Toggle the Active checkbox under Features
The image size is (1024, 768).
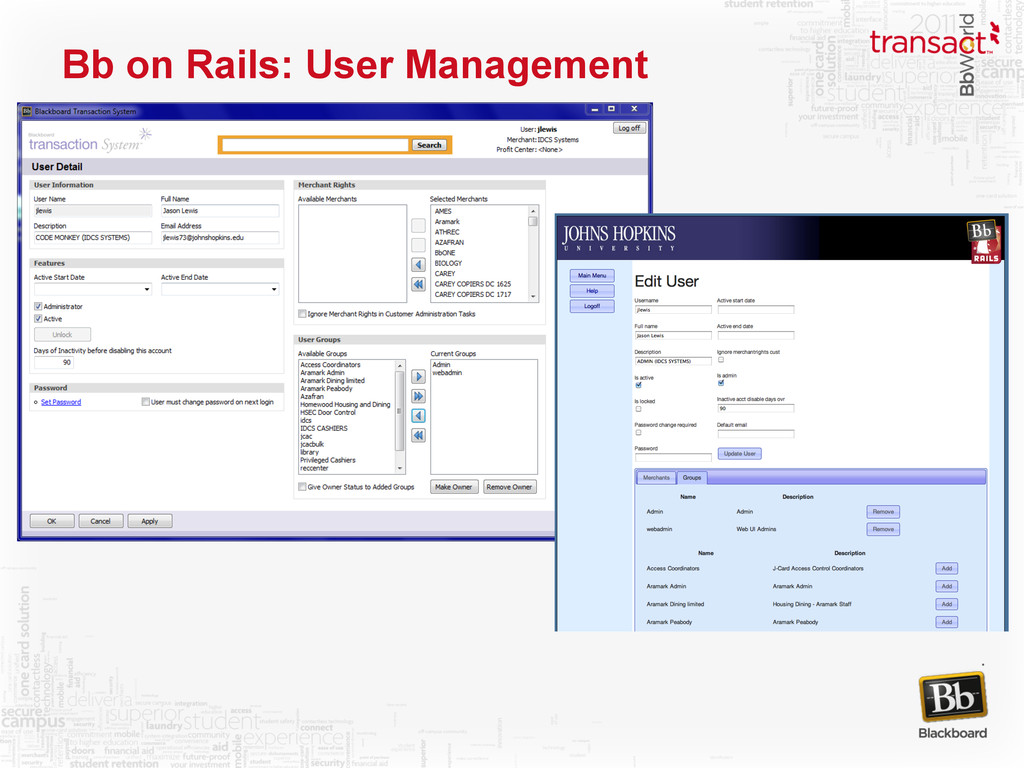[38, 319]
